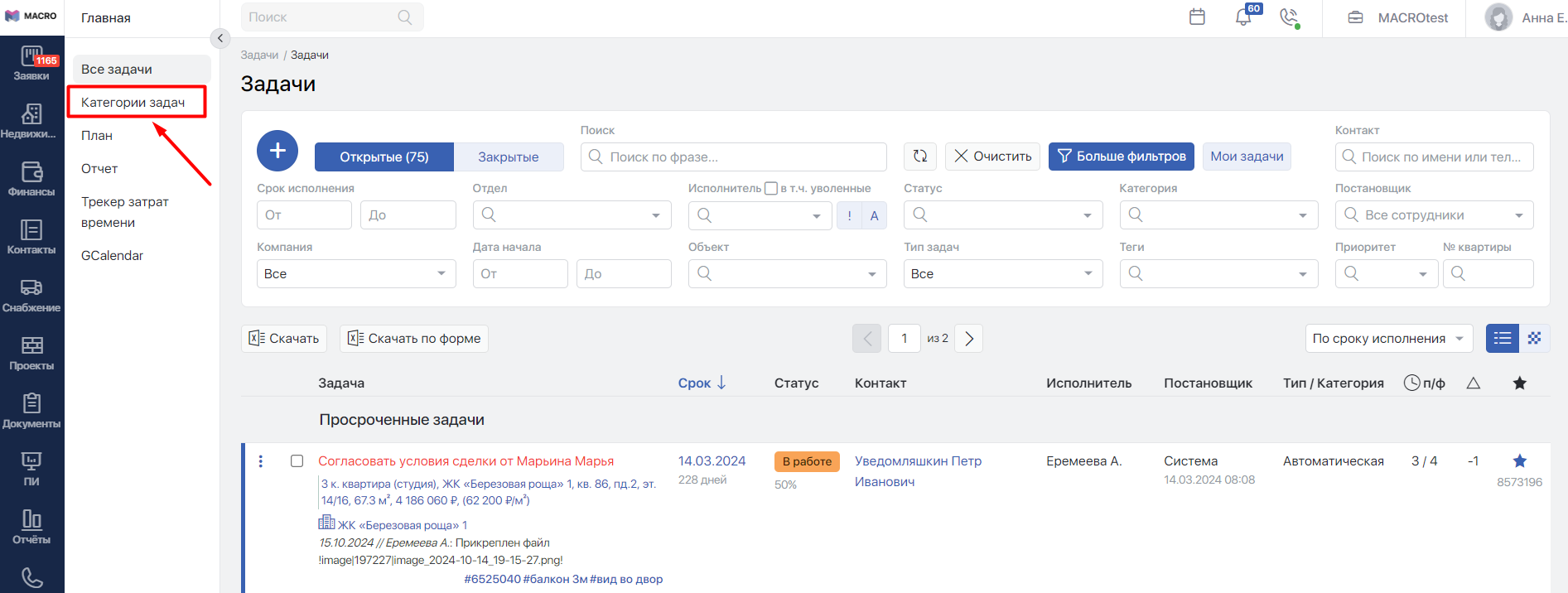Open notifications bell icon
This screenshot has width=1568, height=593.
coord(1243,17)
